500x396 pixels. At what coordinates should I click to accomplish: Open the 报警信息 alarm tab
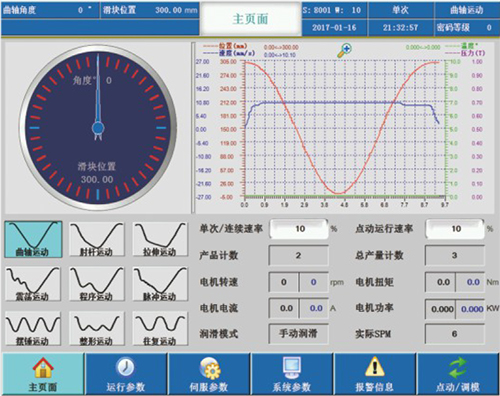(375, 374)
